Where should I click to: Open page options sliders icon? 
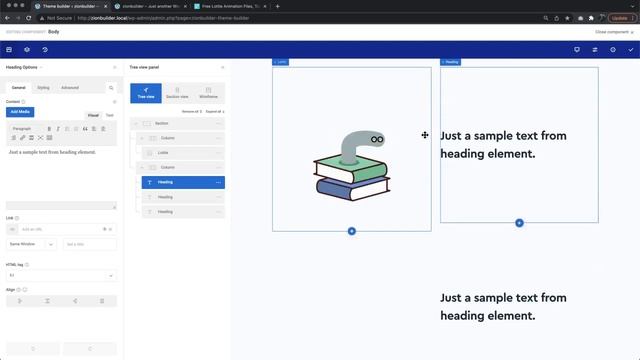tap(595, 49)
